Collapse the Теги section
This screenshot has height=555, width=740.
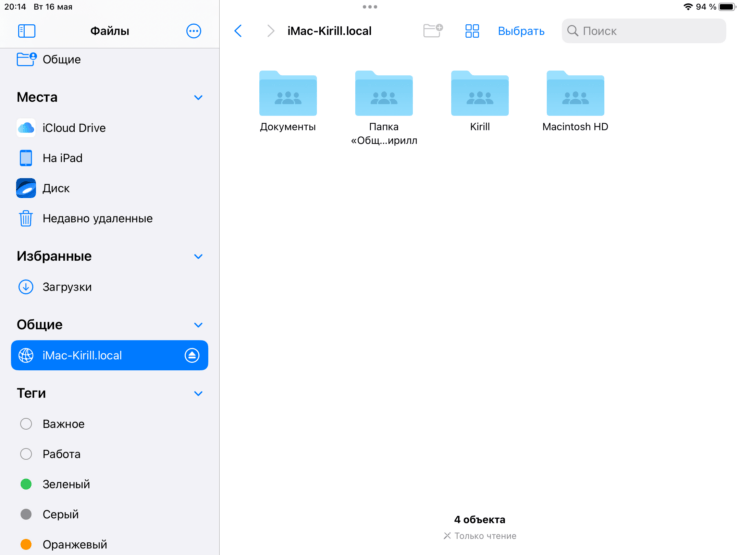198,394
